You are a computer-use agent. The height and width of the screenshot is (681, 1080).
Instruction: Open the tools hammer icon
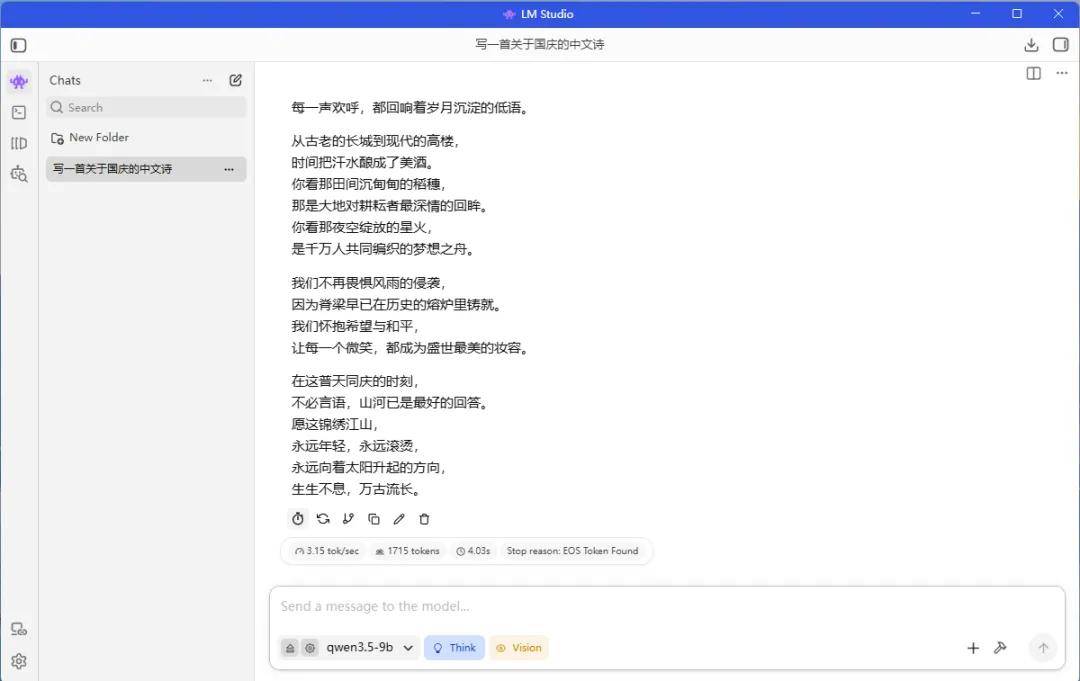pyautogui.click(x=1000, y=648)
